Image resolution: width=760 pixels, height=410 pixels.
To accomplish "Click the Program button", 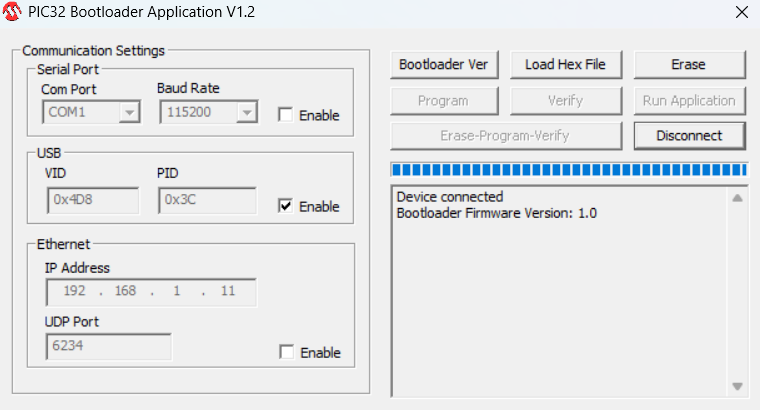I will click(444, 101).
